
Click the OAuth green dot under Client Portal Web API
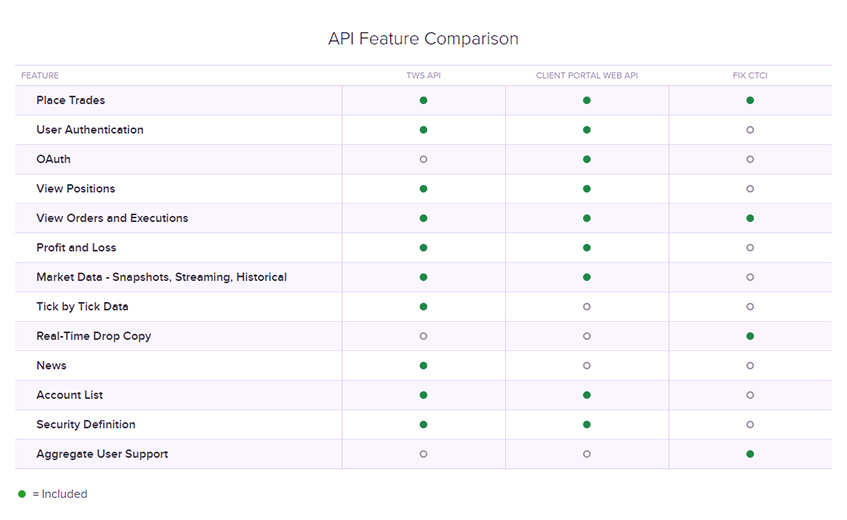[x=587, y=159]
